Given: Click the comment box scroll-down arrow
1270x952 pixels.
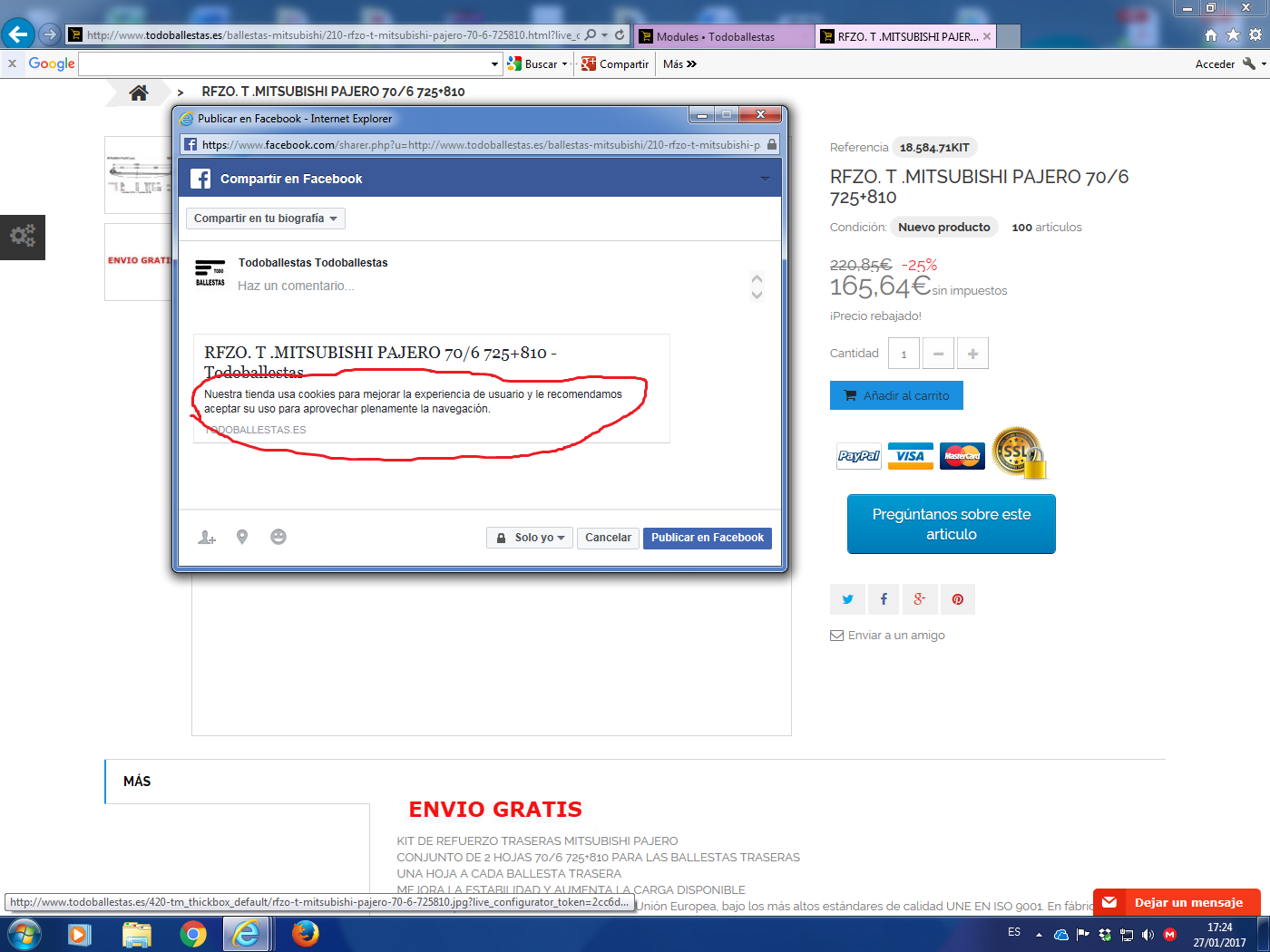Looking at the screenshot, I should click(757, 295).
